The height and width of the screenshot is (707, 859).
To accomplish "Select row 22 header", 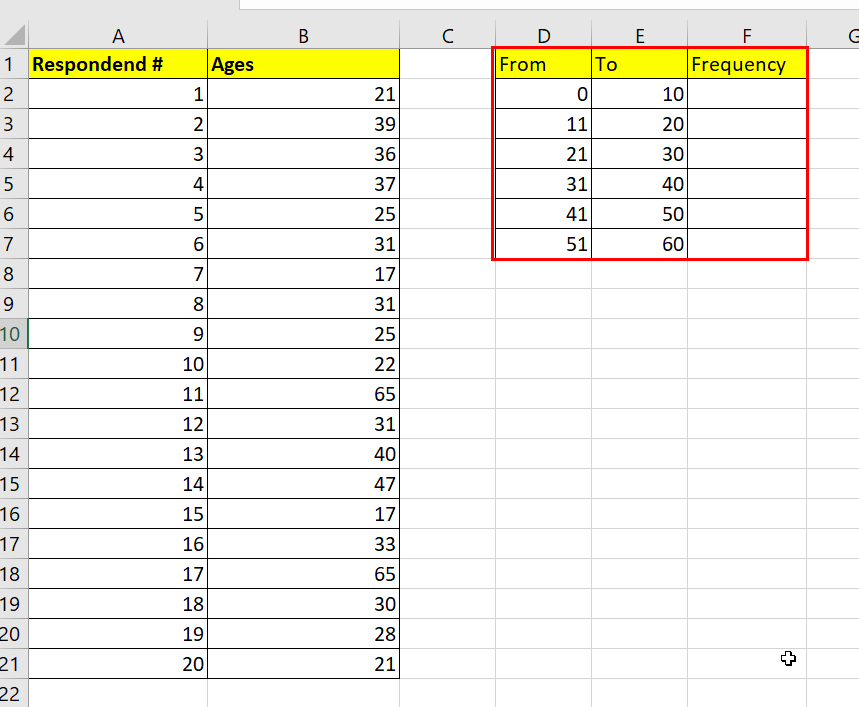I will pyautogui.click(x=14, y=693).
